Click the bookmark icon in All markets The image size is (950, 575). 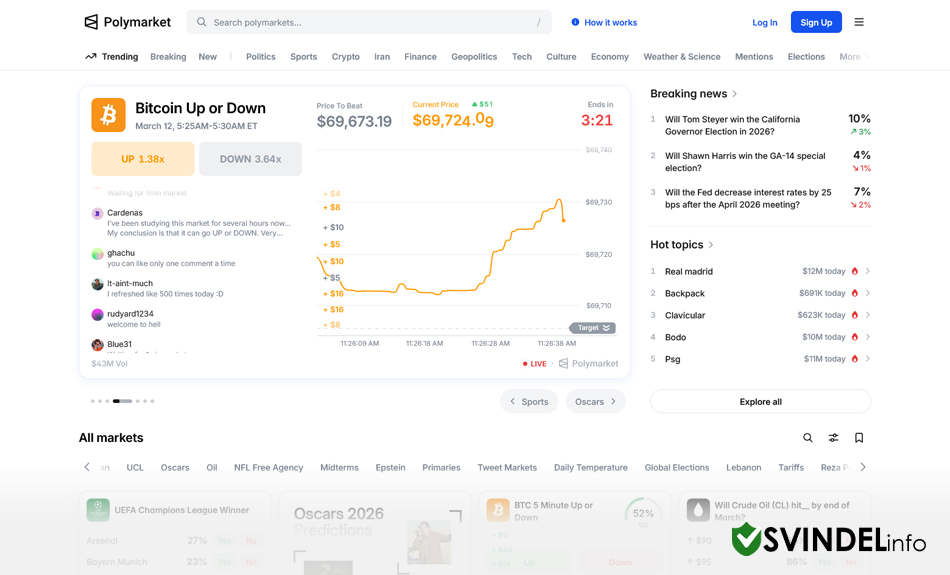pyautogui.click(x=859, y=438)
